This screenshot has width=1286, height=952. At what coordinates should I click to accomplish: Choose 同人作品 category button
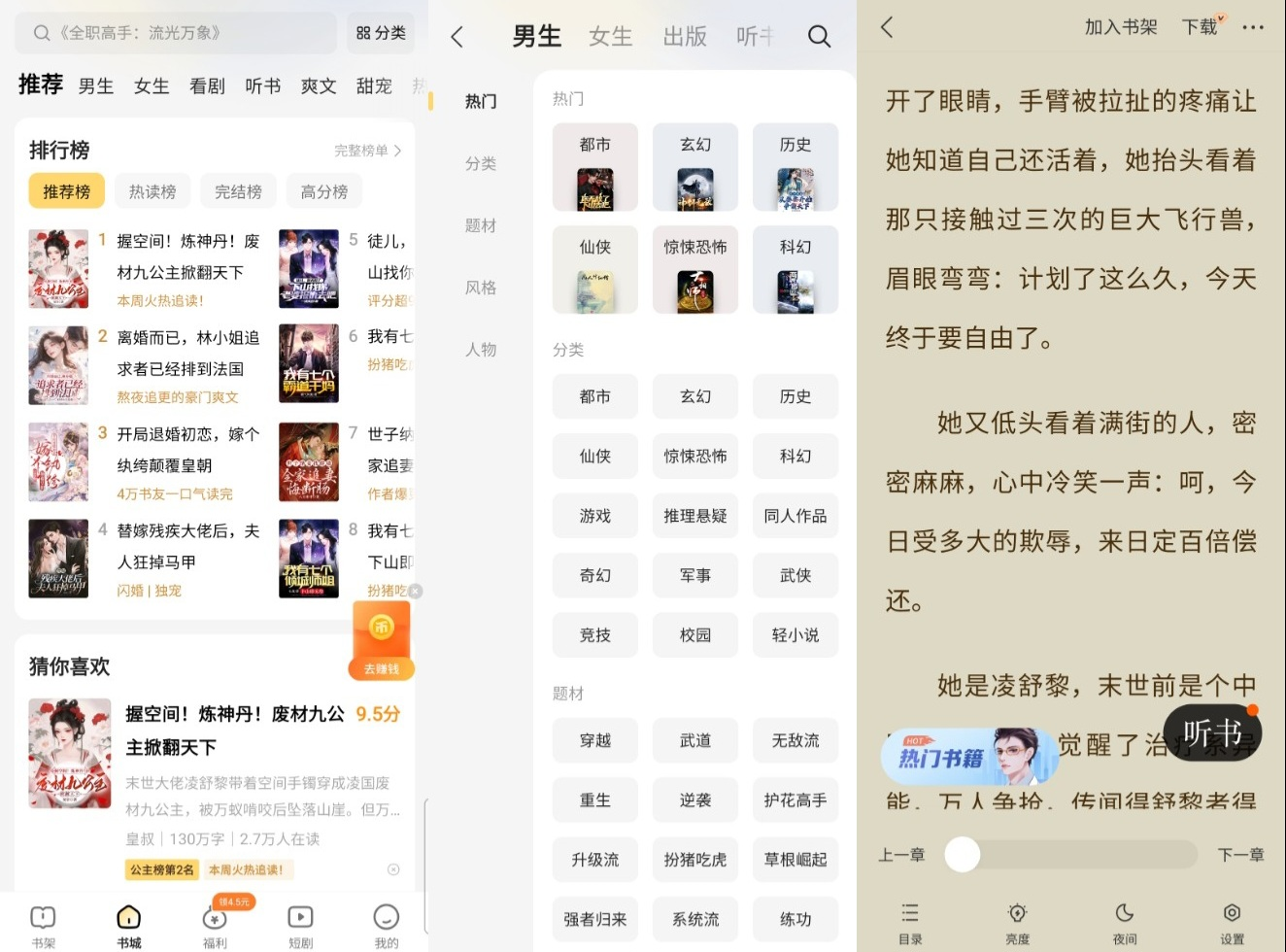[795, 516]
